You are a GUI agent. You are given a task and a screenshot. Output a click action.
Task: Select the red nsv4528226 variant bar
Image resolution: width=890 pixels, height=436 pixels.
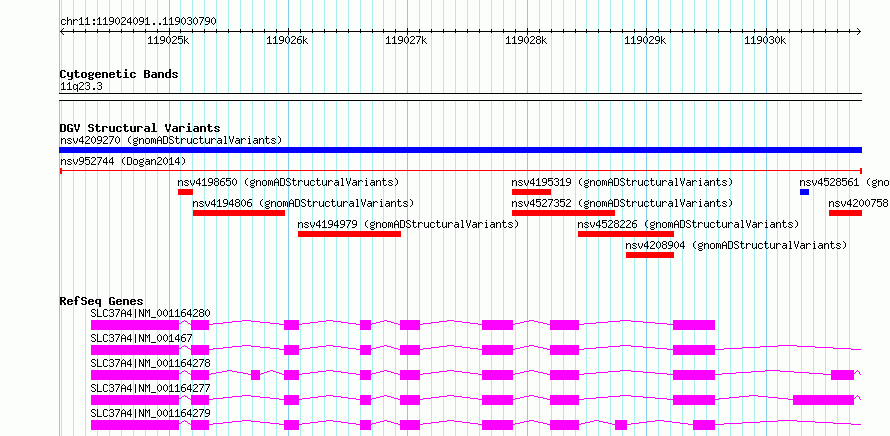coord(626,234)
